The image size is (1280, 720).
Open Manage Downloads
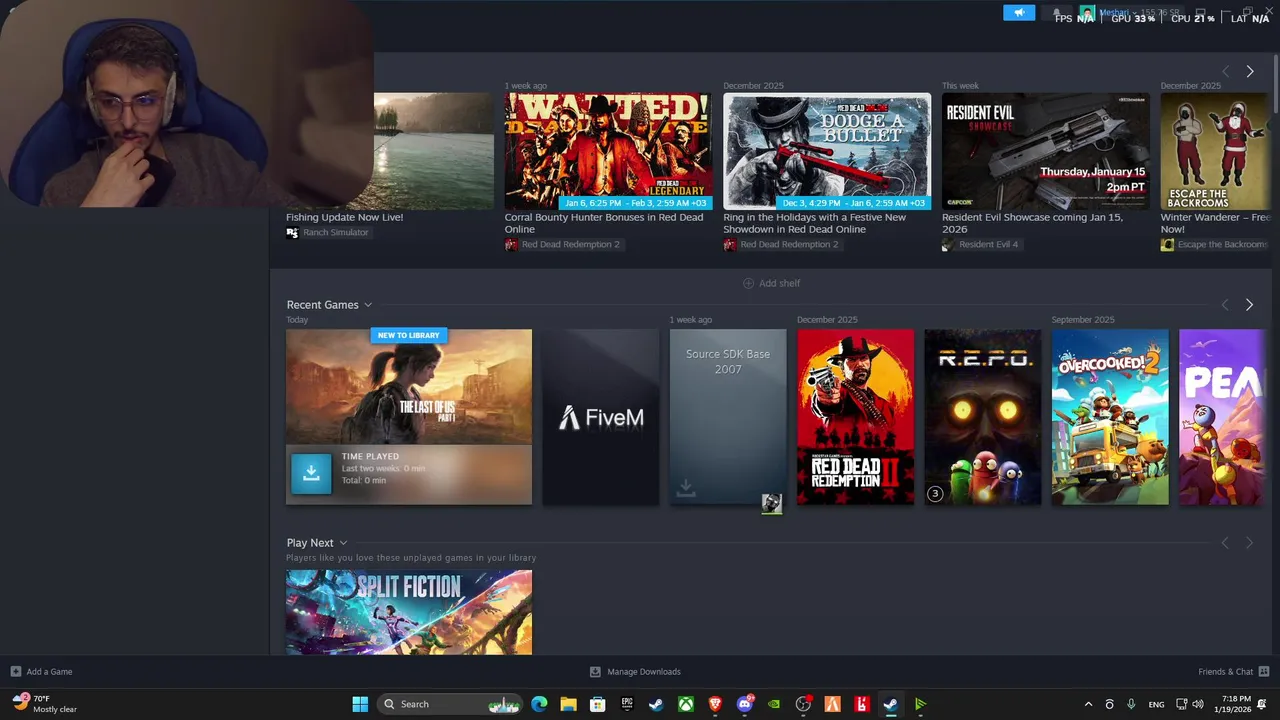point(635,671)
